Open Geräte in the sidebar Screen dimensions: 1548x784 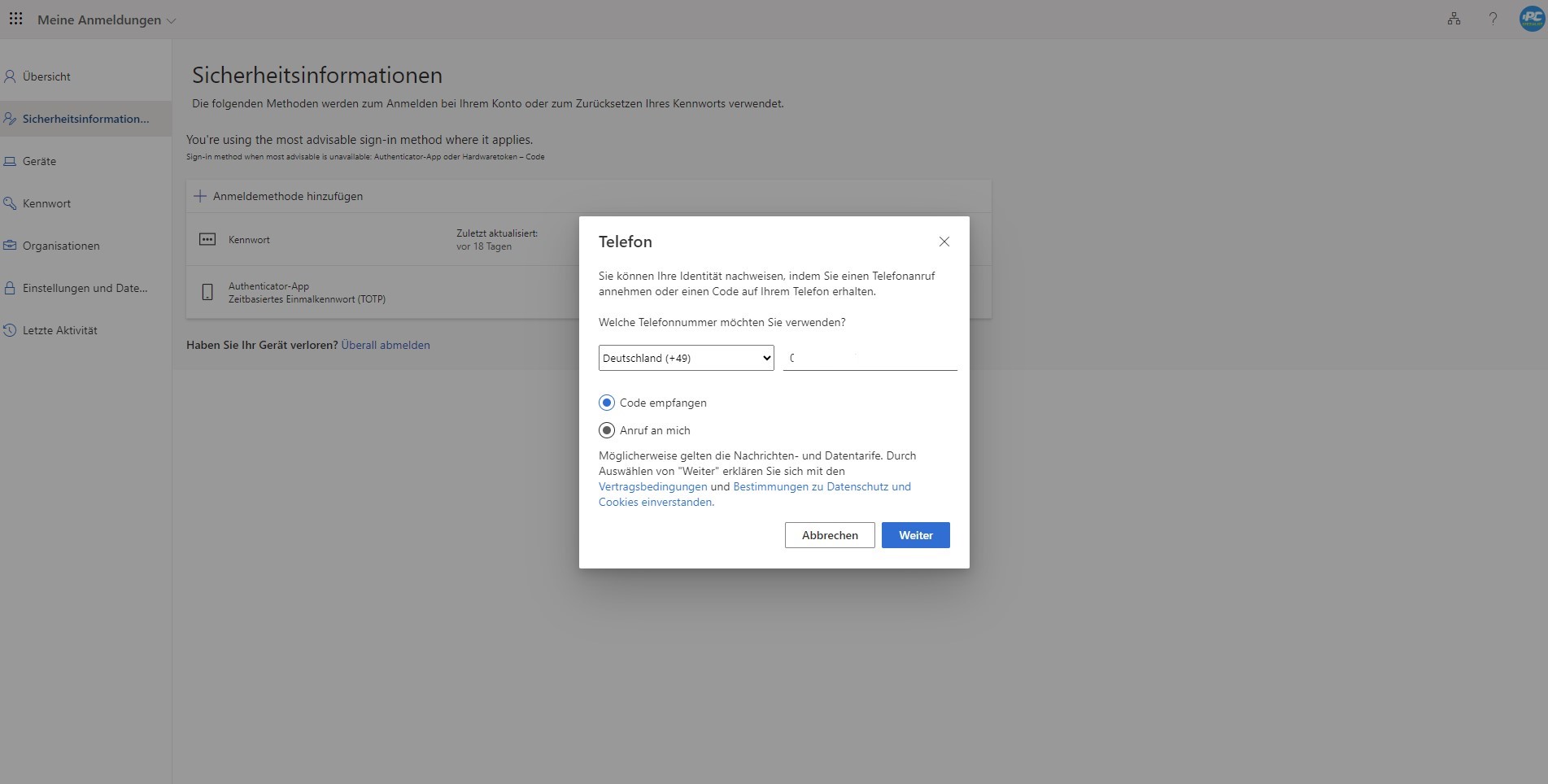coord(39,161)
